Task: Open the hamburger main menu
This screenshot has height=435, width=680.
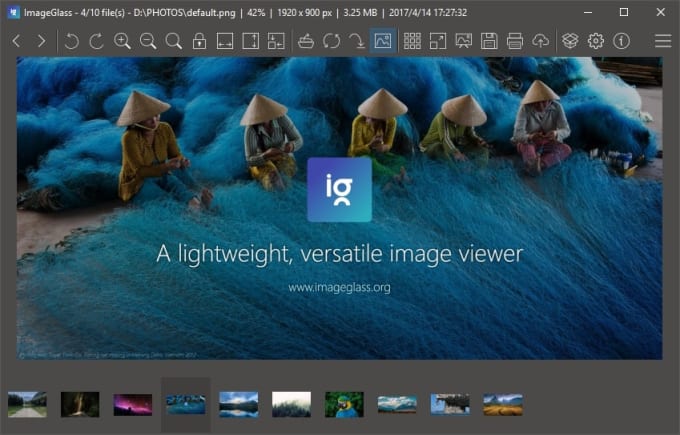Action: pyautogui.click(x=663, y=41)
